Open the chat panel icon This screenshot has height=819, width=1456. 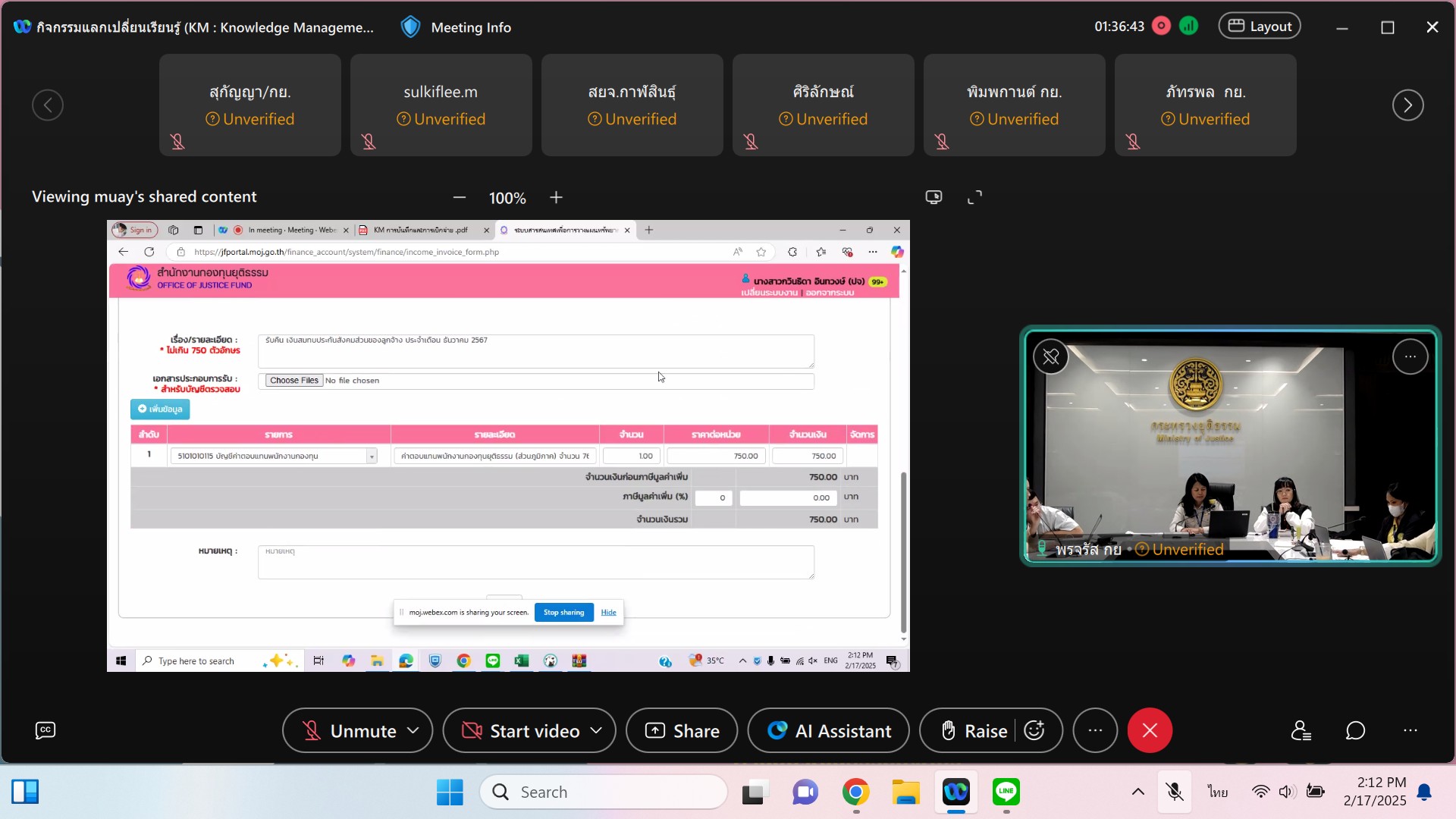pyautogui.click(x=1355, y=730)
